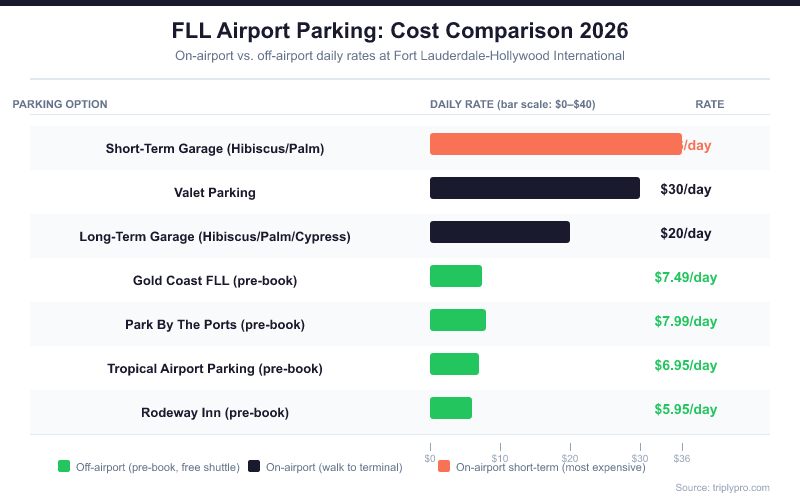800x500 pixels.
Task: Click the Valet Parking row label
Action: click(215, 193)
